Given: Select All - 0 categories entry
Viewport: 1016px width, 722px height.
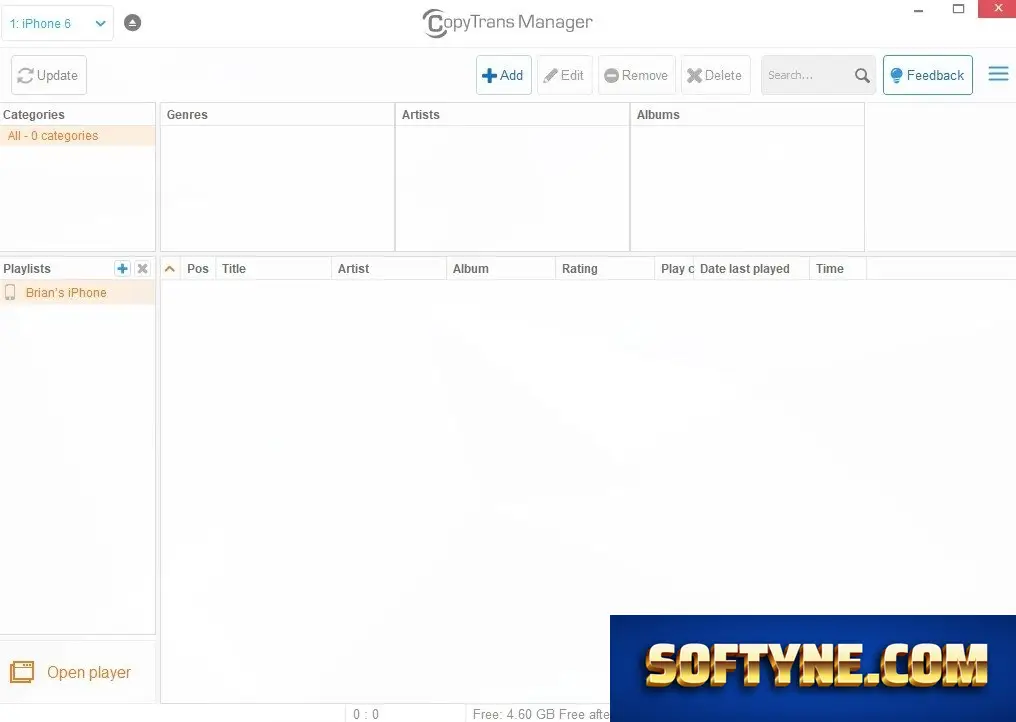Looking at the screenshot, I should point(78,135).
